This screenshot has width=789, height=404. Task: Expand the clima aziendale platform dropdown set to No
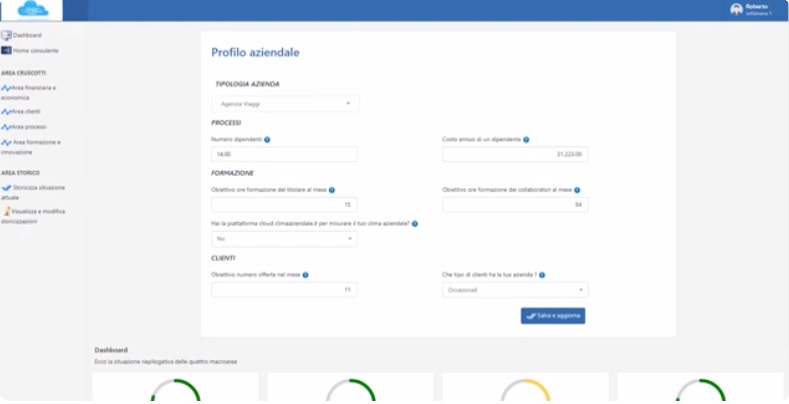pyautogui.click(x=284, y=239)
